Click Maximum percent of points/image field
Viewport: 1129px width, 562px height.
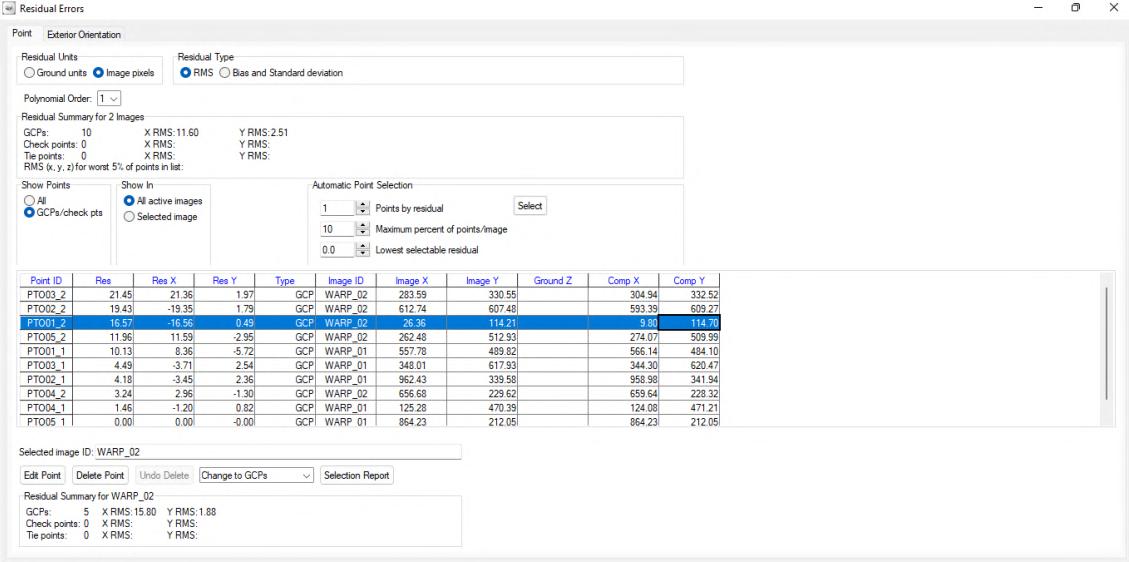click(338, 229)
